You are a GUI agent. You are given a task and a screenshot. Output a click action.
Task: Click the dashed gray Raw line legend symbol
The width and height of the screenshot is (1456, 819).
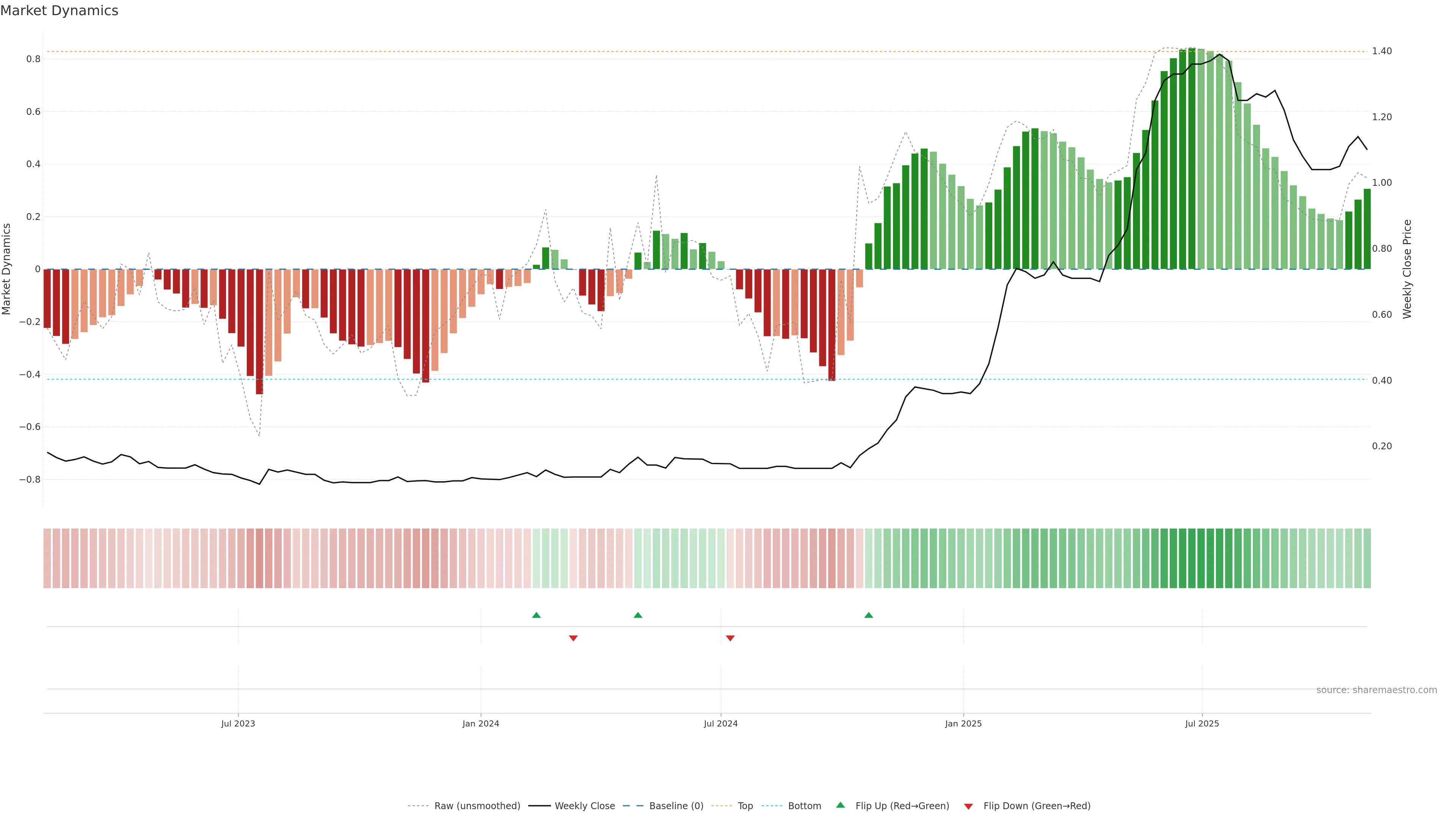(x=418, y=806)
